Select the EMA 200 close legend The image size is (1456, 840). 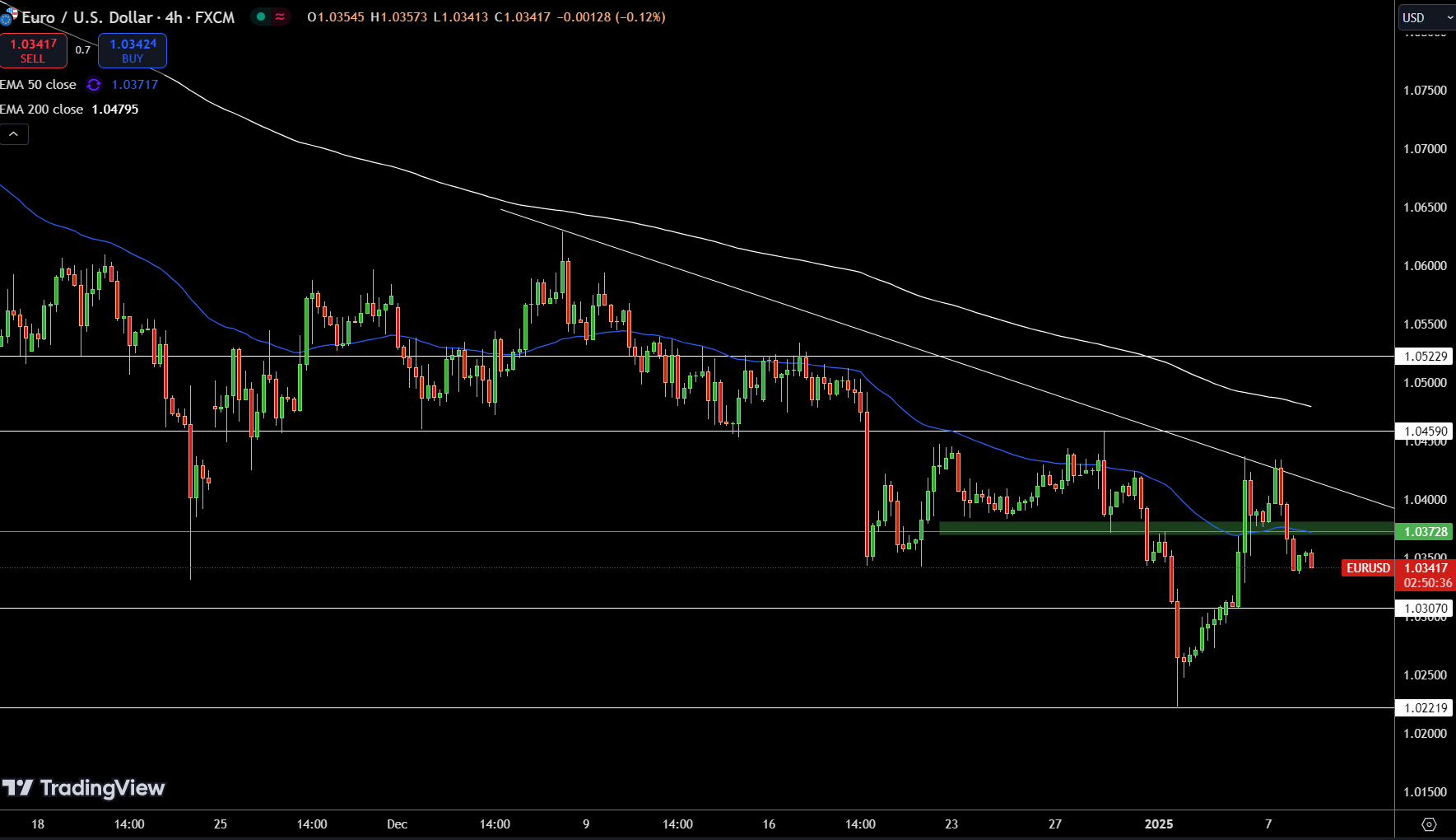click(x=41, y=110)
